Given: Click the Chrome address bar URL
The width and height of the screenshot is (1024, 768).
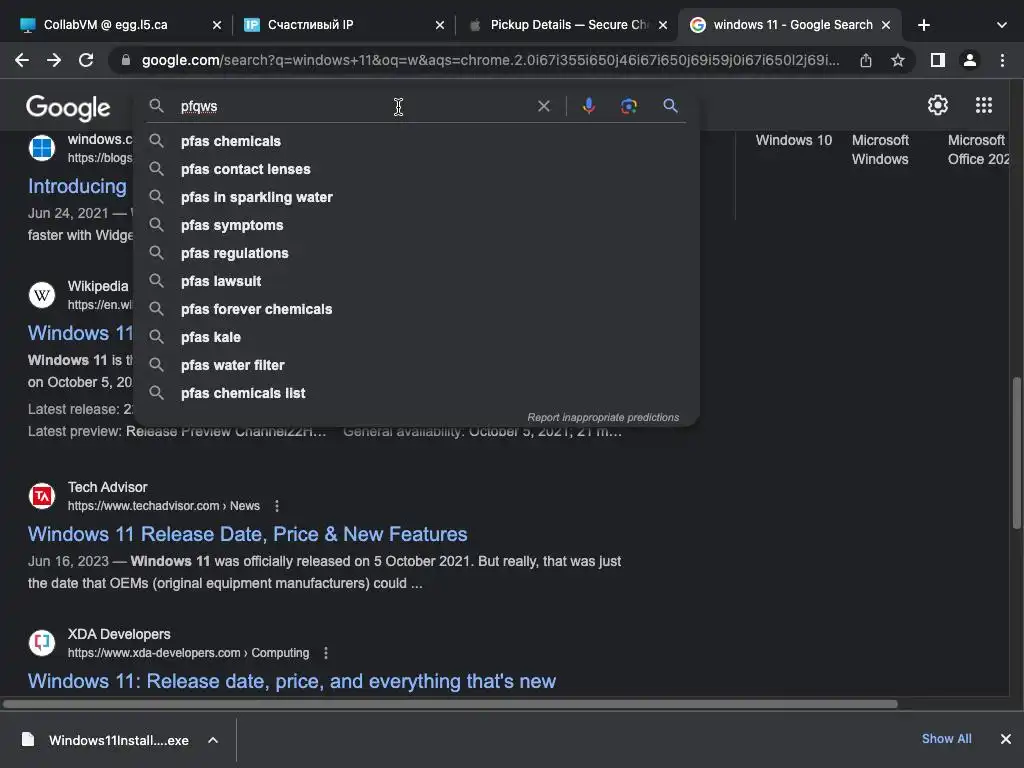Looking at the screenshot, I should coord(490,60).
